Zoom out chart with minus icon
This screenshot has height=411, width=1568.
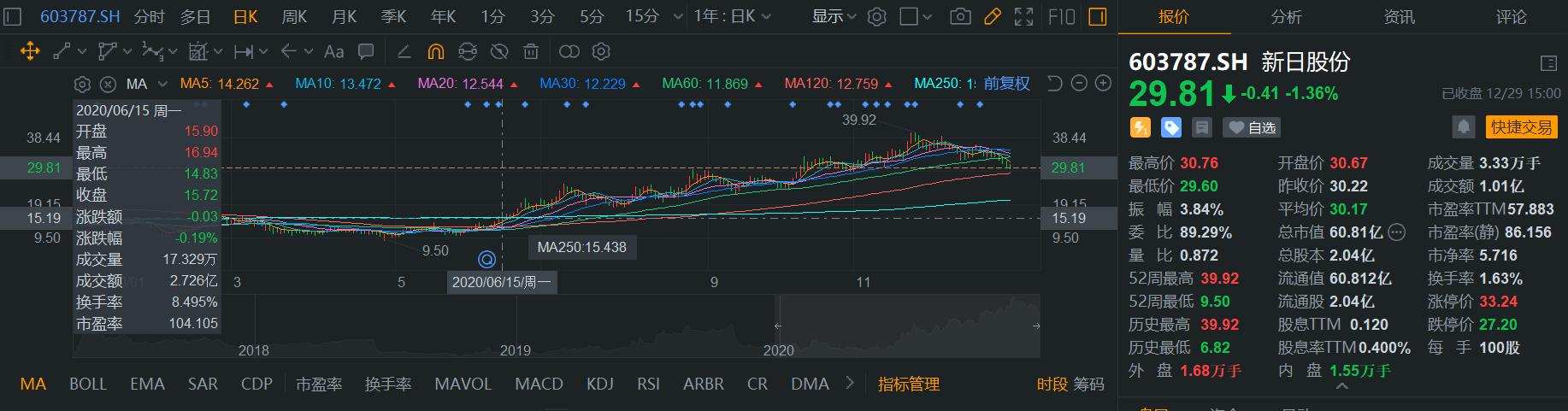1079,84
